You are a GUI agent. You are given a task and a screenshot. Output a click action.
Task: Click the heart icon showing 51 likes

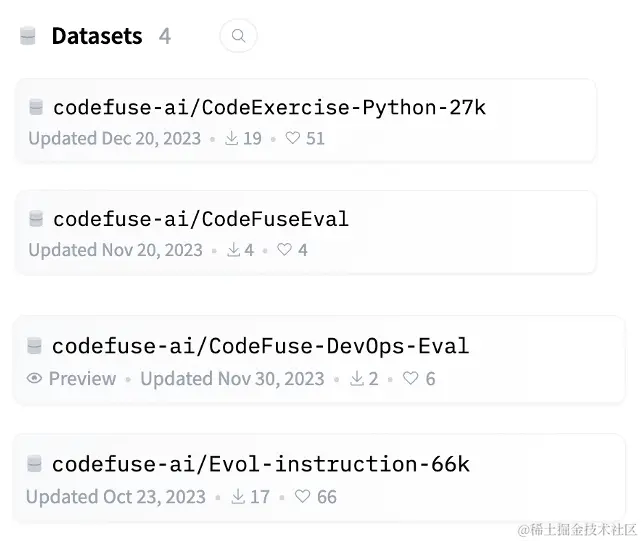click(293, 138)
